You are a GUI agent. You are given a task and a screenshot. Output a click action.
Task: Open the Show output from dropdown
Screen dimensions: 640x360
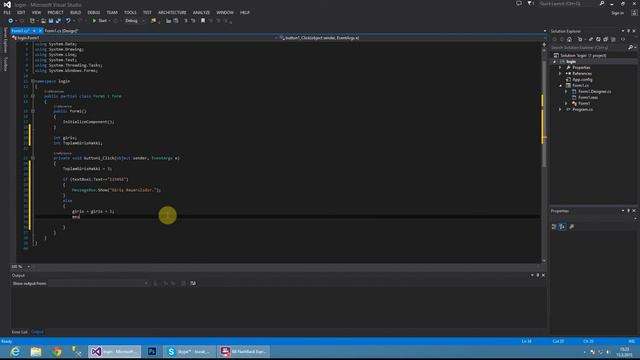click(x=98, y=283)
